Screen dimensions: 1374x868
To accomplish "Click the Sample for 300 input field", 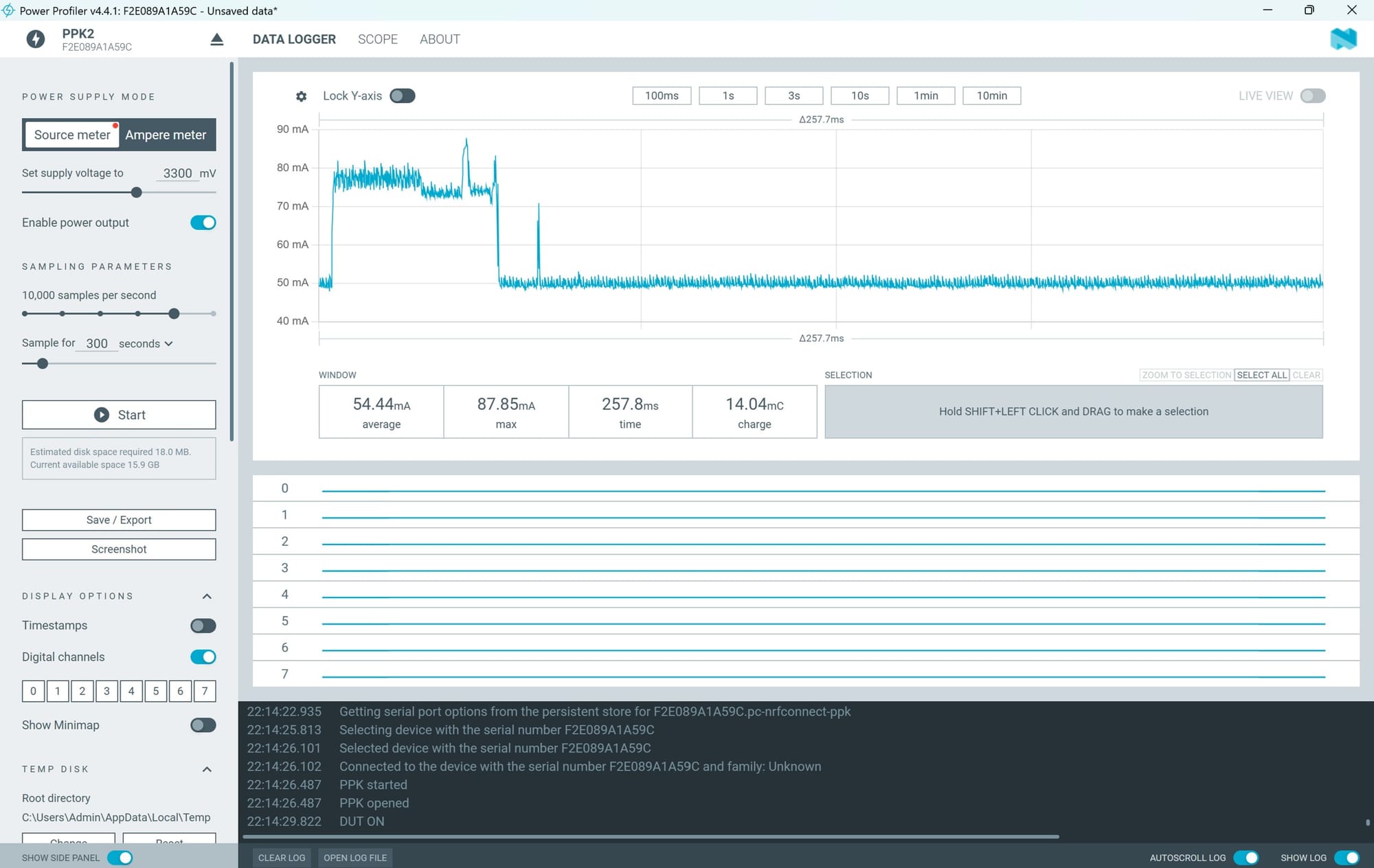I will tap(97, 343).
